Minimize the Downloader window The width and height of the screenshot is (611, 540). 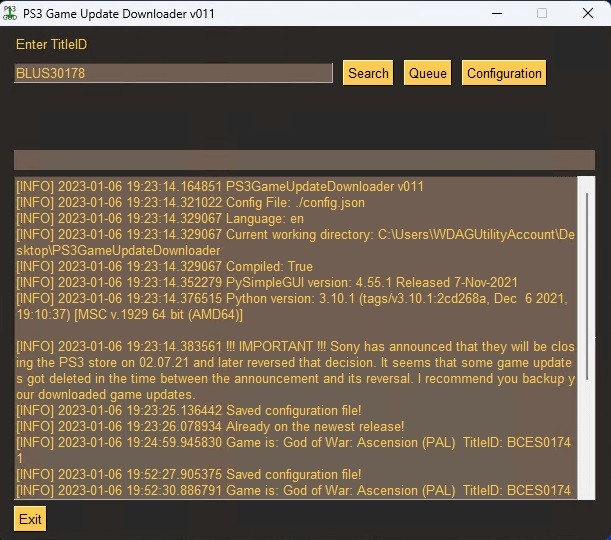tap(496, 13)
